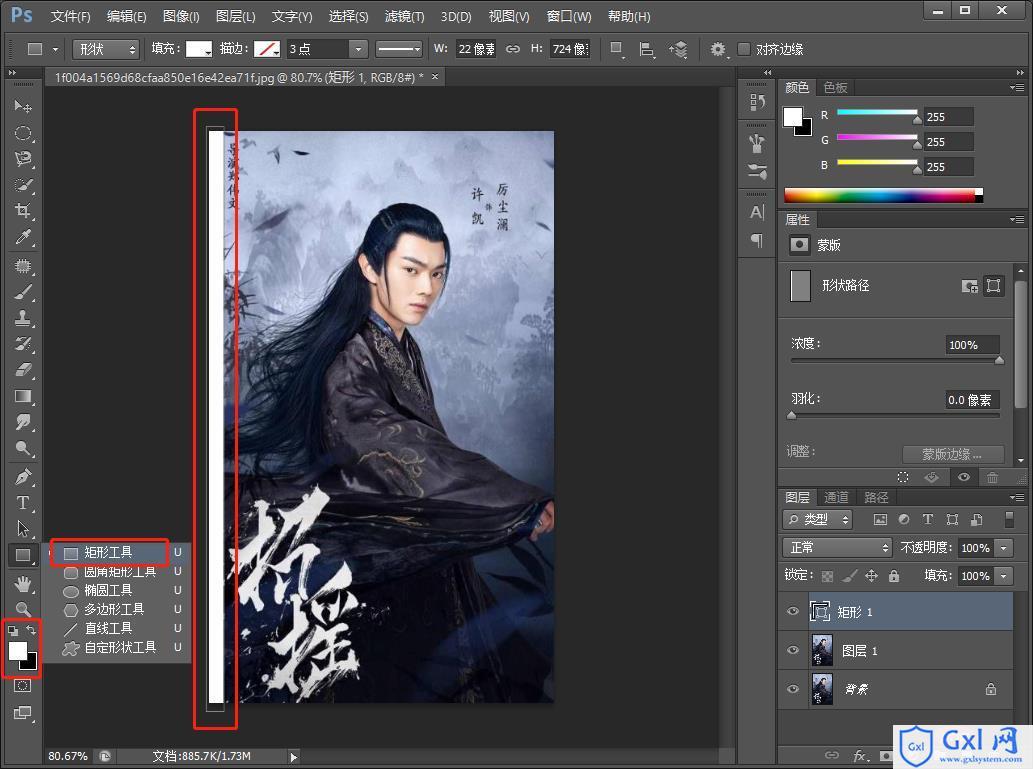Open the 正常 blend mode dropdown
The width and height of the screenshot is (1033, 769).
click(x=837, y=548)
